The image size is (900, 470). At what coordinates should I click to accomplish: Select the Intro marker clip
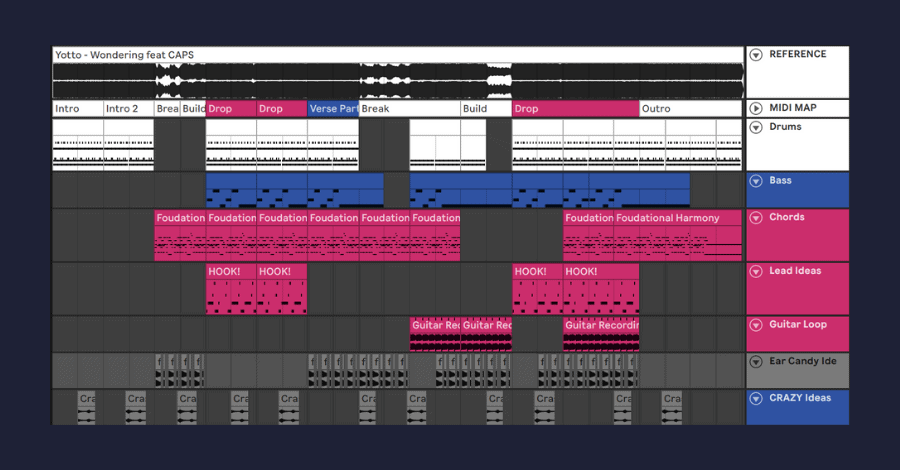coord(78,108)
